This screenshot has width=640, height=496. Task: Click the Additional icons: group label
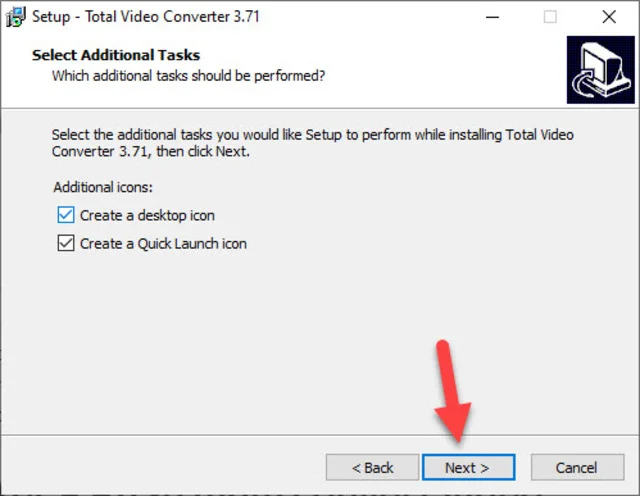(103, 187)
